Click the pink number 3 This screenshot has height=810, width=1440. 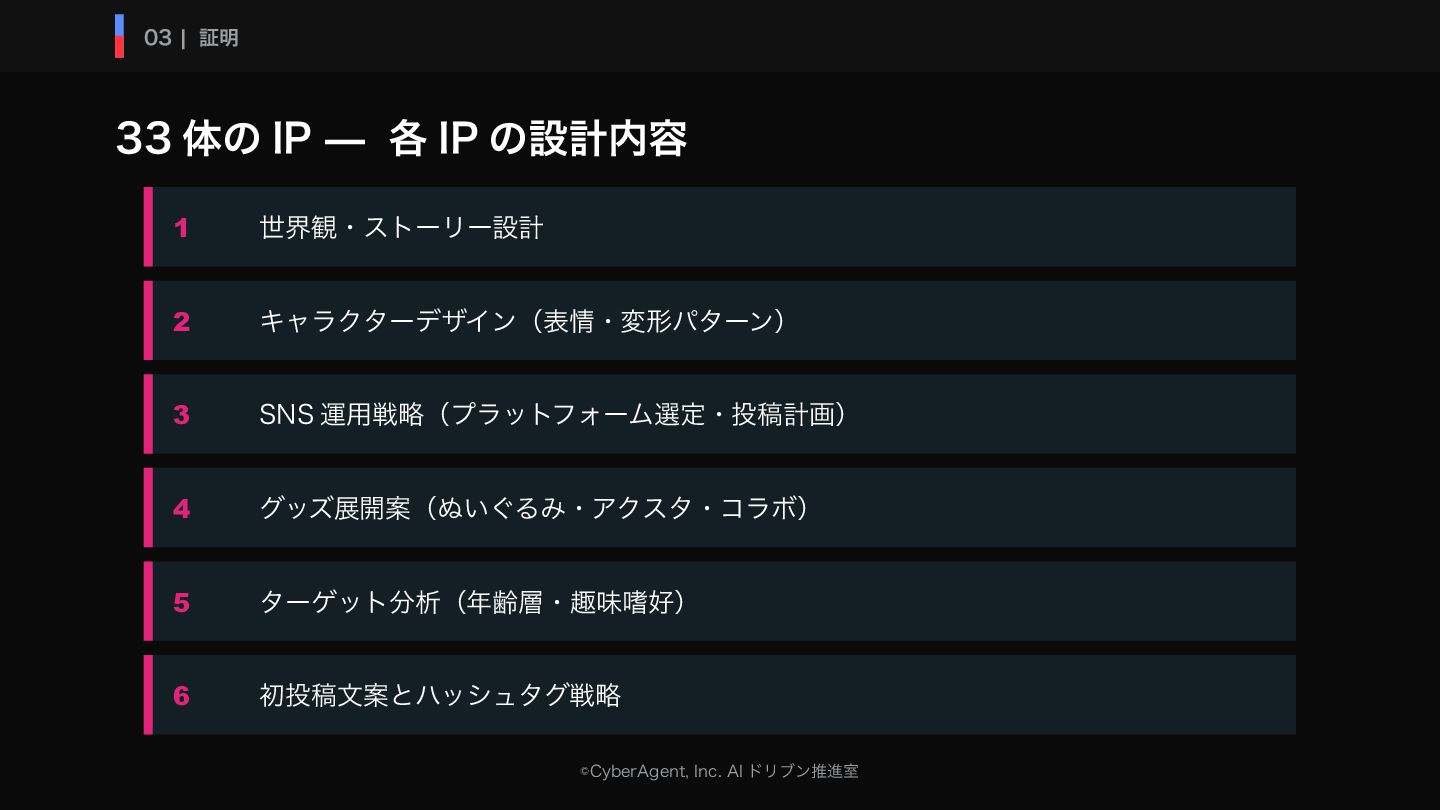point(181,414)
